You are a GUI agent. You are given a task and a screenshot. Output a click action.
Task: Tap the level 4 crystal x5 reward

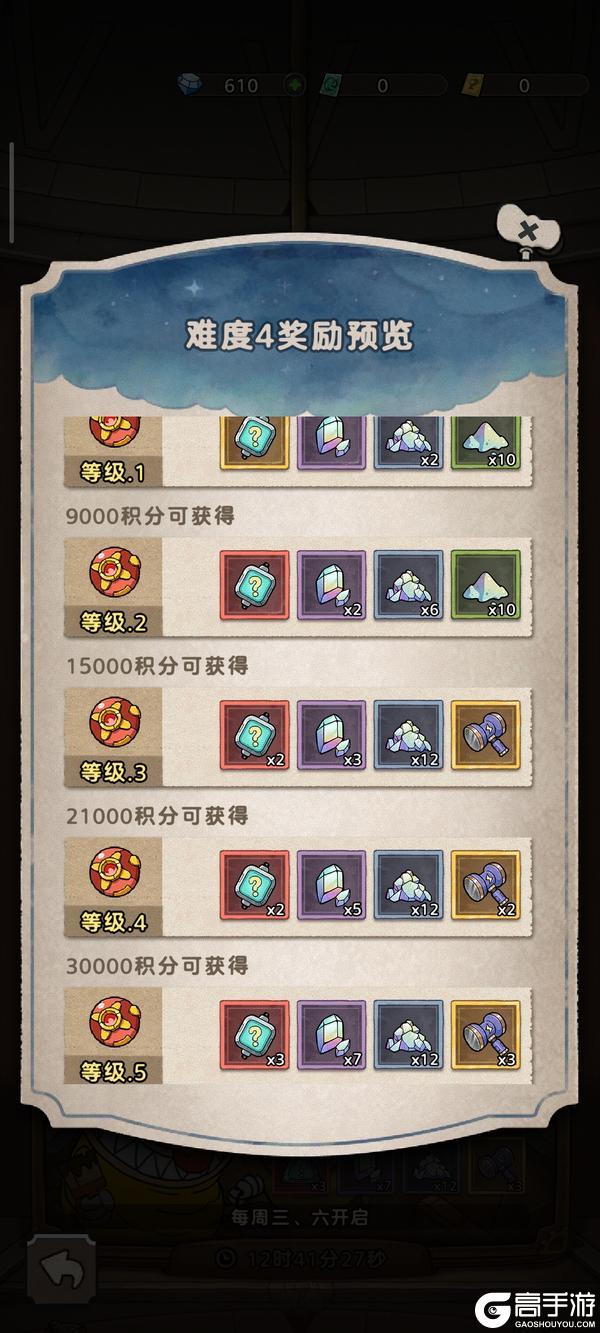point(332,885)
